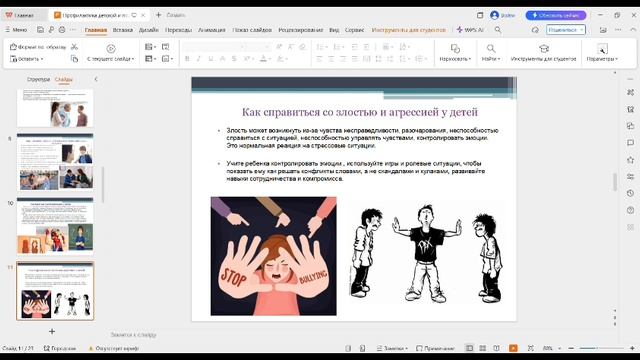
Task: Click the Создать new tab button
Action: pos(171,15)
